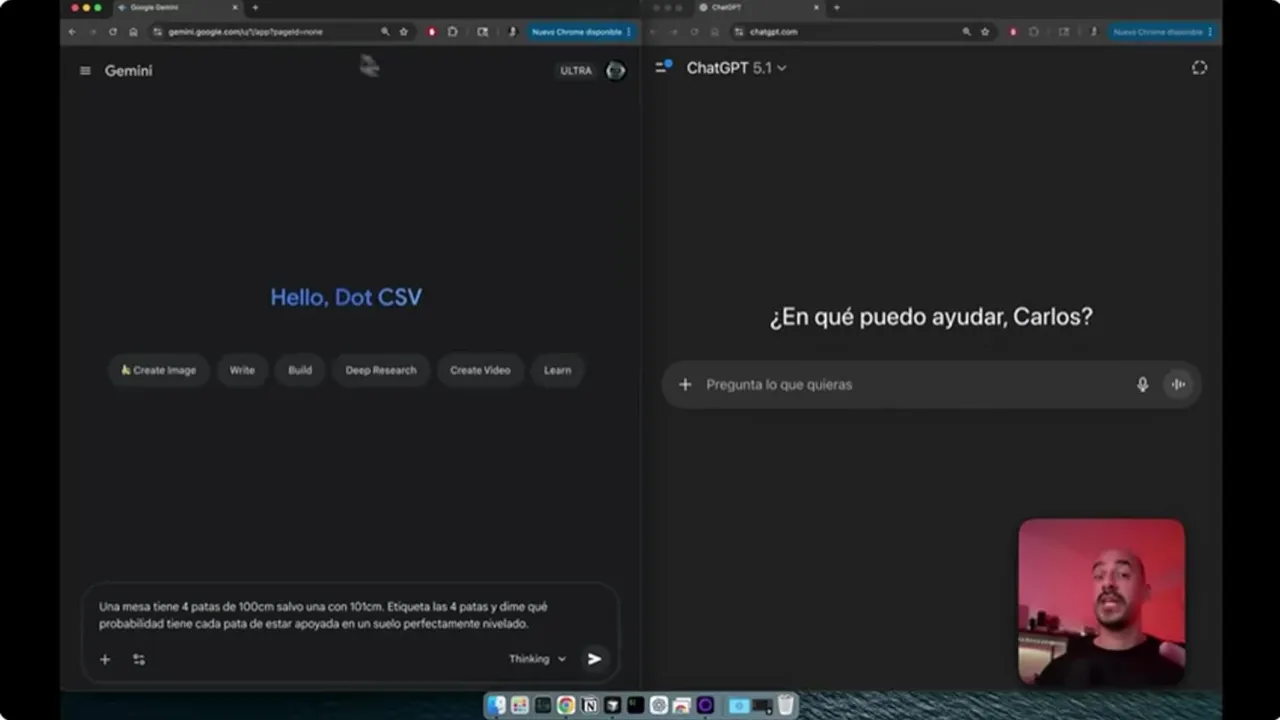Open Notion from the Dock

point(589,706)
